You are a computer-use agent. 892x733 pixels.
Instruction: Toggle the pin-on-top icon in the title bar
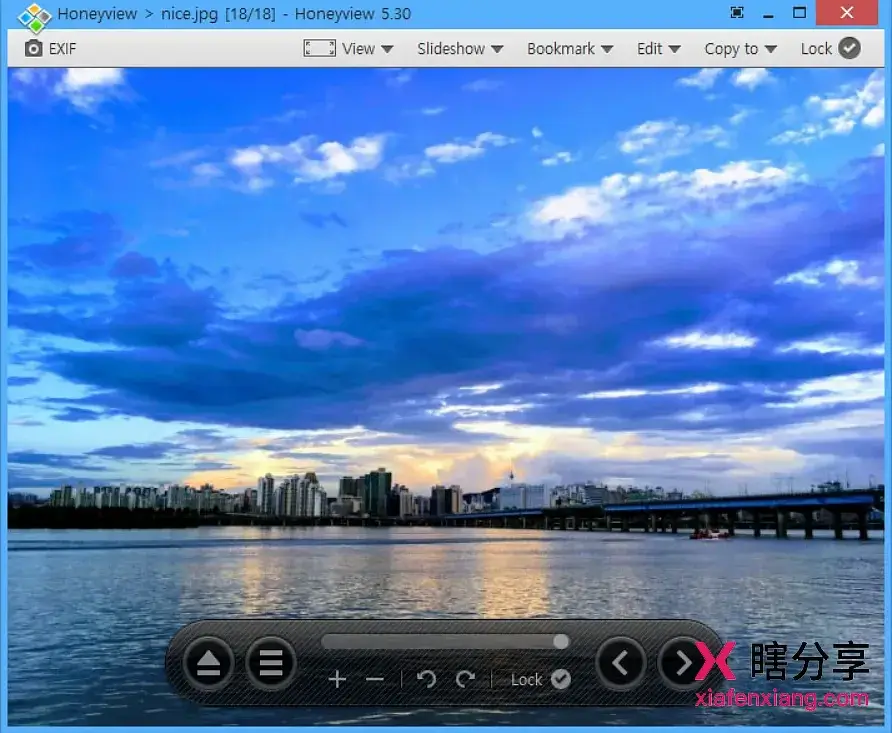[x=737, y=13]
